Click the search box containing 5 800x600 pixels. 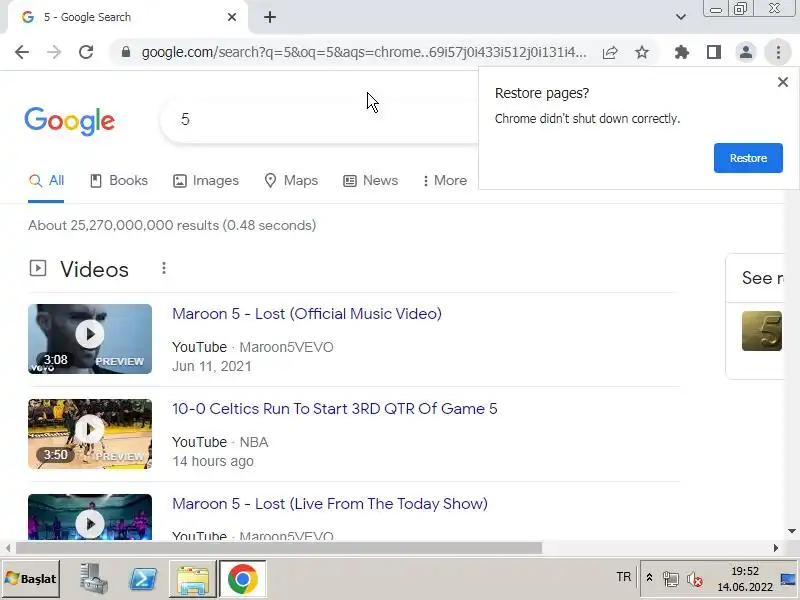[321, 120]
